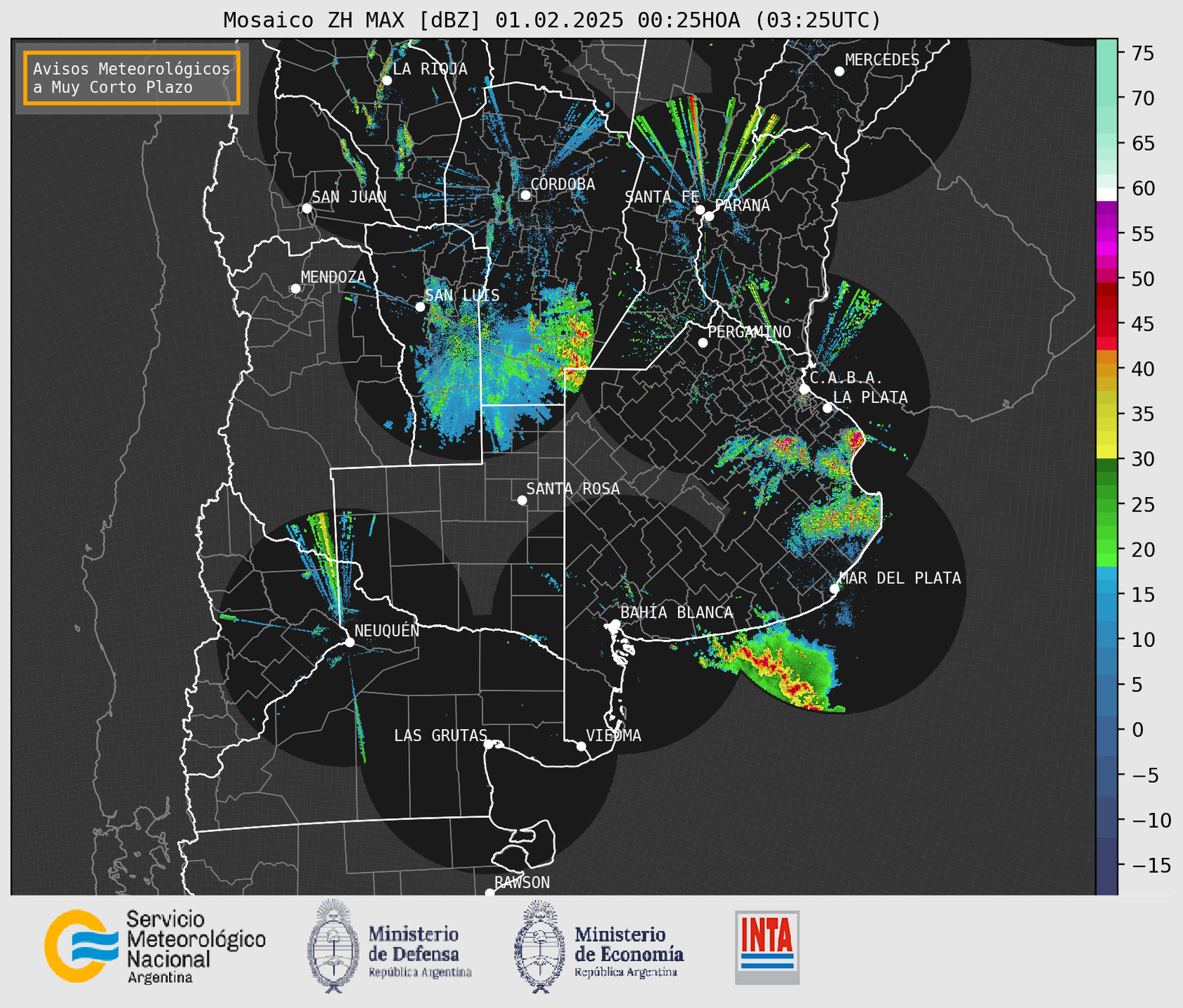Select the La Rioja city marker dot
1183x1008 pixels.
(386, 81)
